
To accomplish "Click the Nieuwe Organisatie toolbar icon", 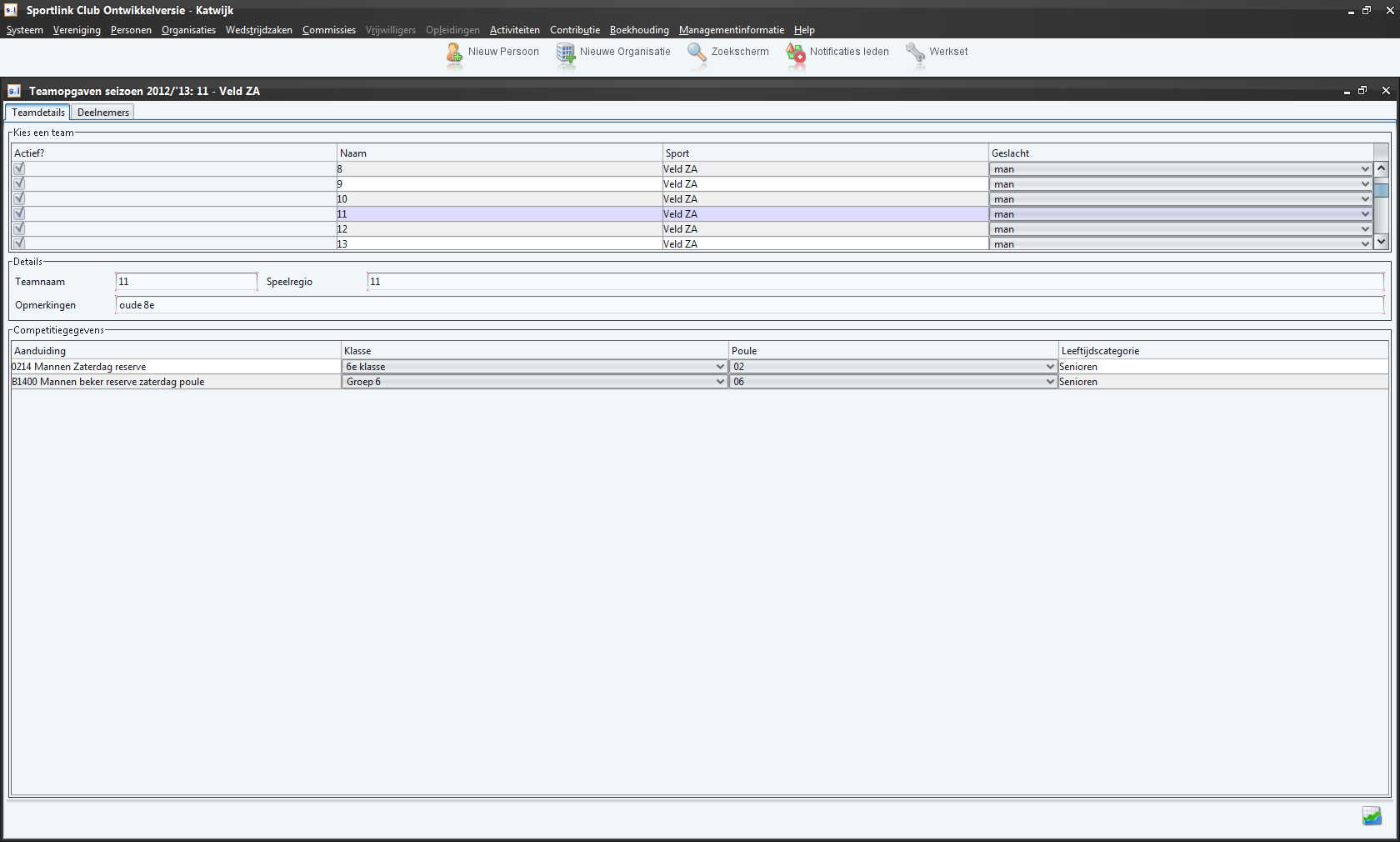I will pos(566,53).
